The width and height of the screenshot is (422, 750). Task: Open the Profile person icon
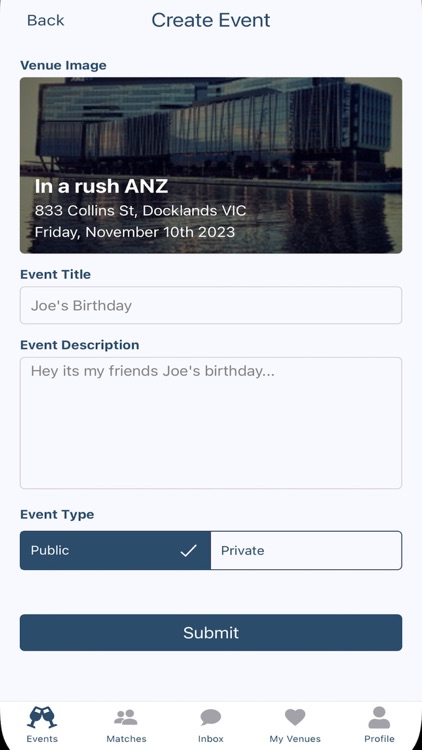click(379, 717)
